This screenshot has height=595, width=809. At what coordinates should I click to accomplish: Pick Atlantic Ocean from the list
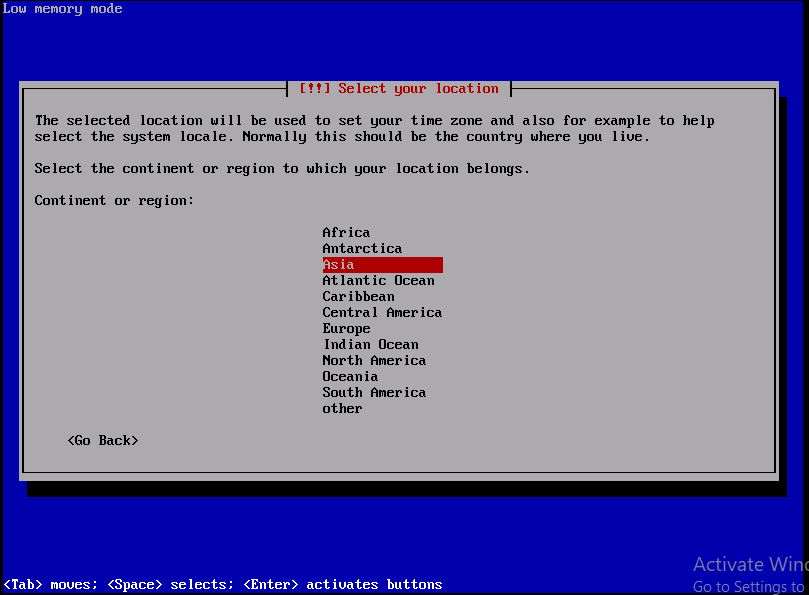[x=378, y=281]
